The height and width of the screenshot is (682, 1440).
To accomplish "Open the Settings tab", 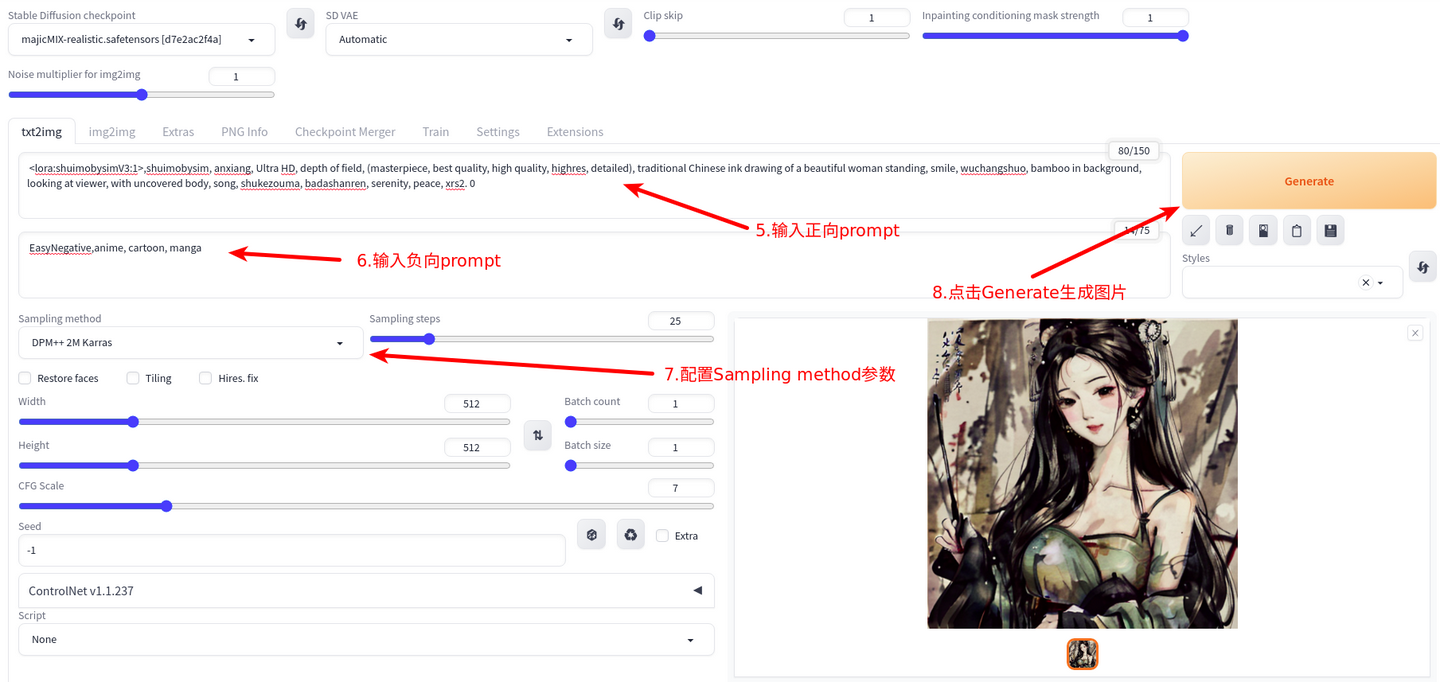I will [498, 132].
